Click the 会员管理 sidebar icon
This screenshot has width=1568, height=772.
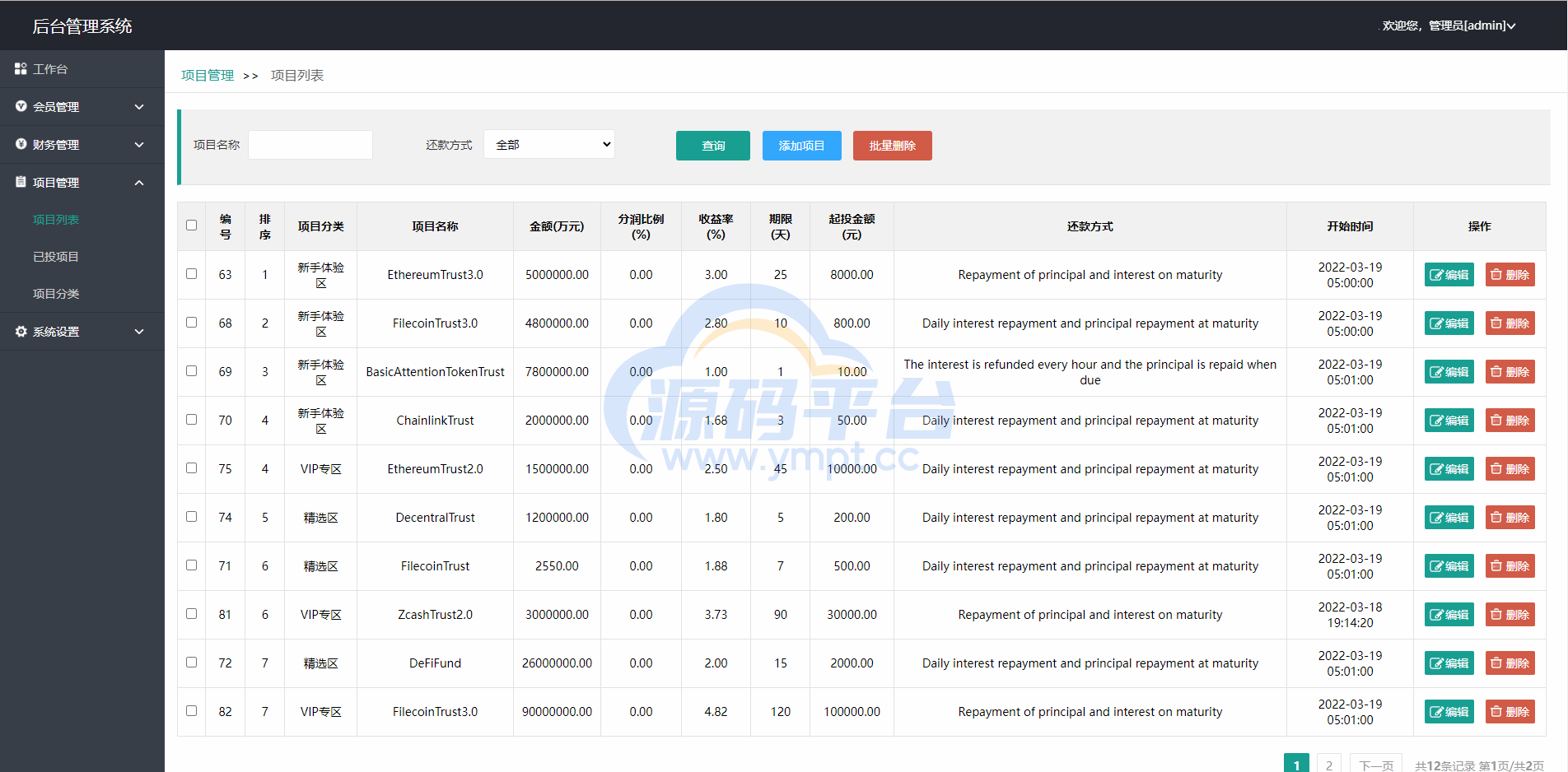coord(21,106)
